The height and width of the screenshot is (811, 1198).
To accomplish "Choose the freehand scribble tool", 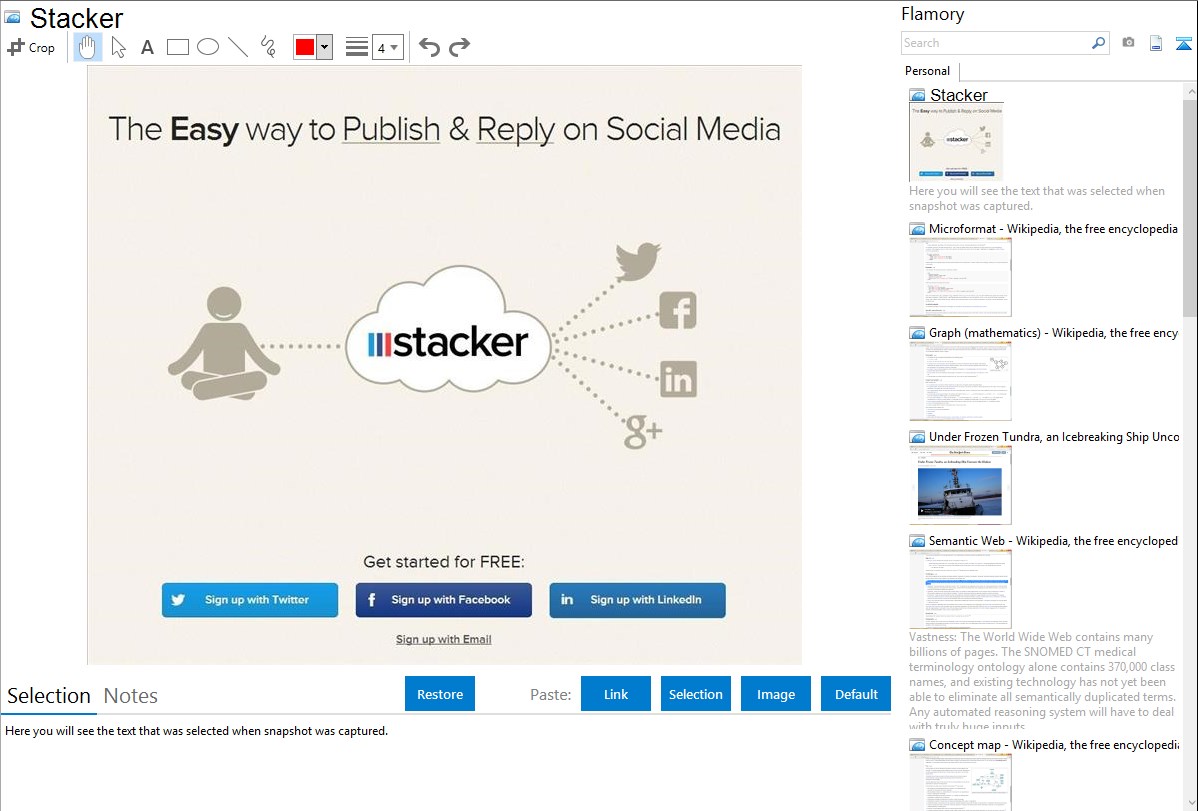I will click(x=268, y=47).
